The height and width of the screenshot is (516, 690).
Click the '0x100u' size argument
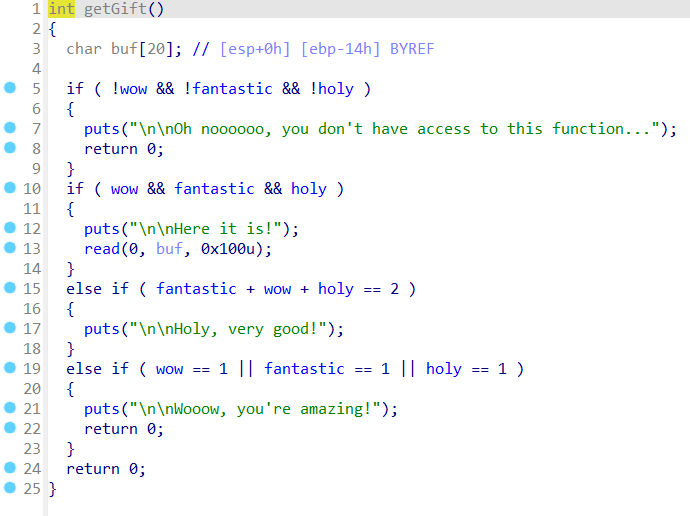228,249
